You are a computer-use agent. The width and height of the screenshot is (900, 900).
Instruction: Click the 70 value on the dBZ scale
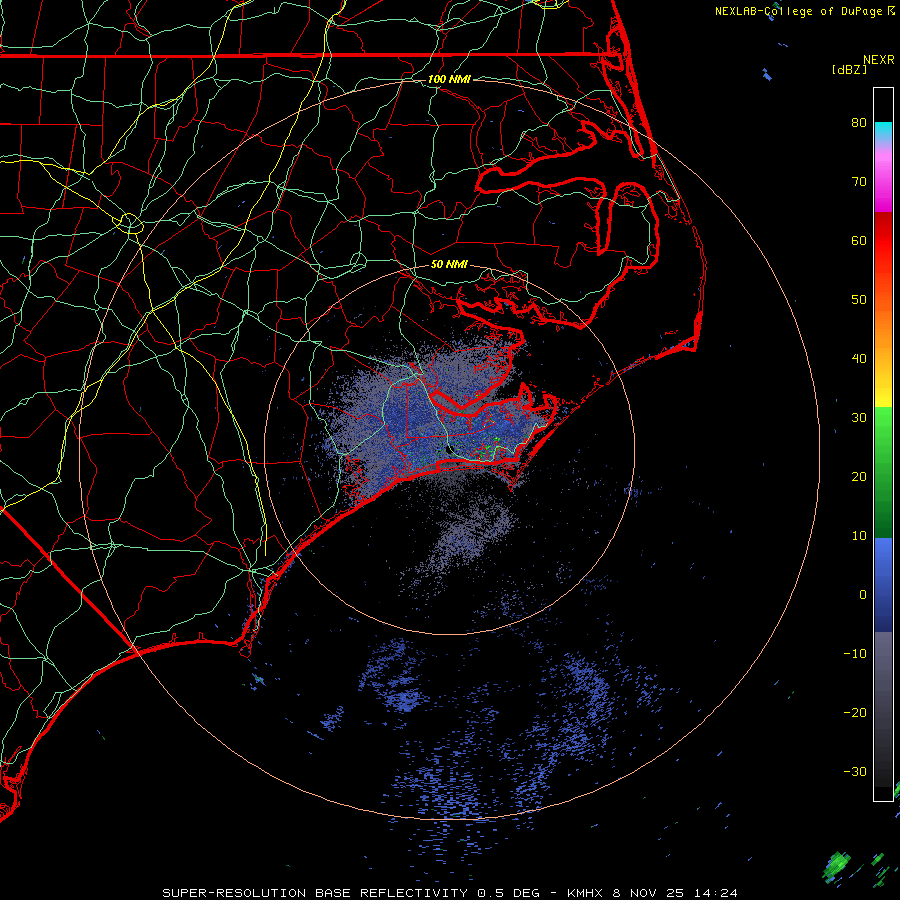click(x=859, y=181)
